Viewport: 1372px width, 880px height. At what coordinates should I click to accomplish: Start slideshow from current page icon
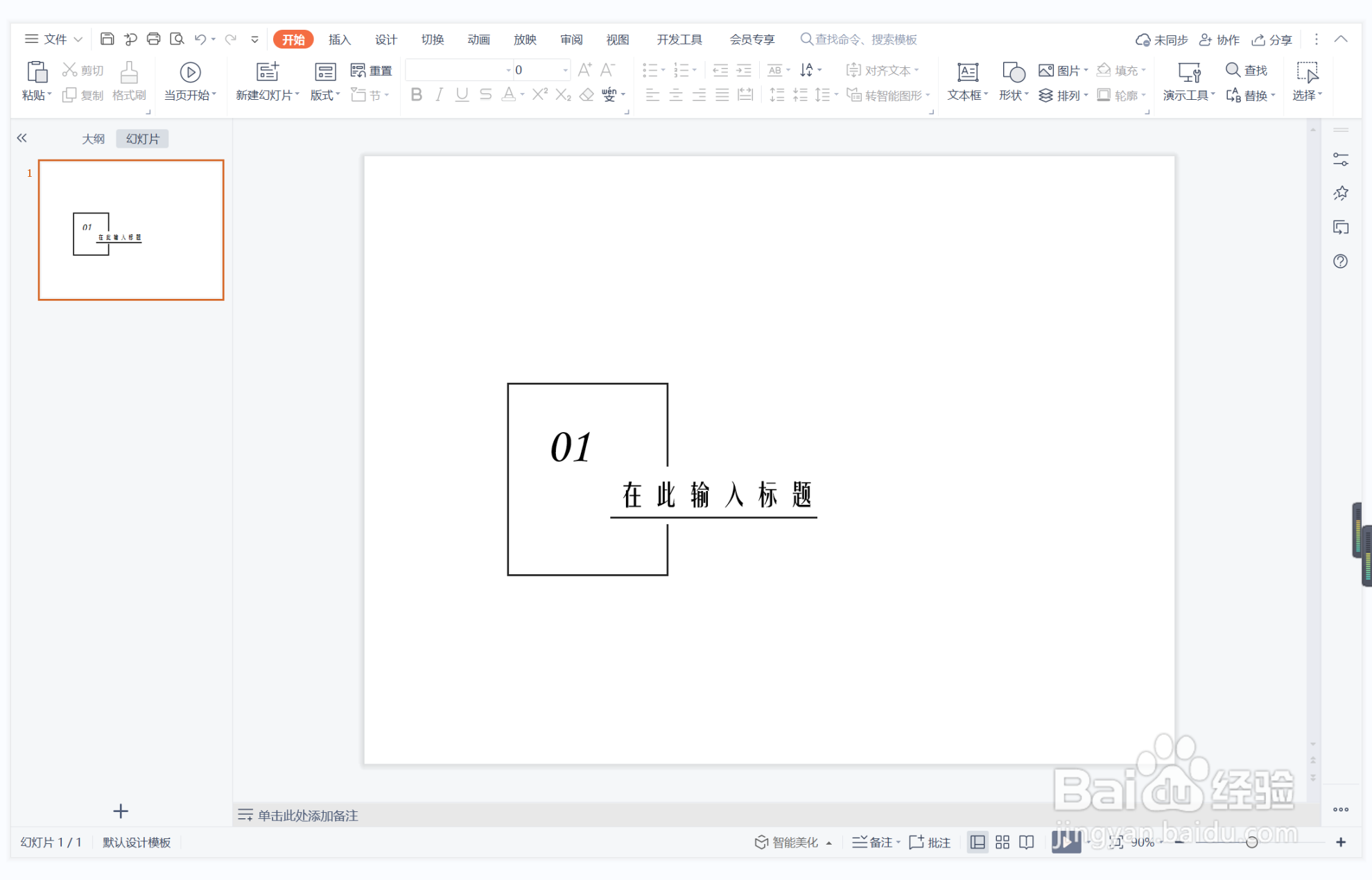(x=190, y=73)
